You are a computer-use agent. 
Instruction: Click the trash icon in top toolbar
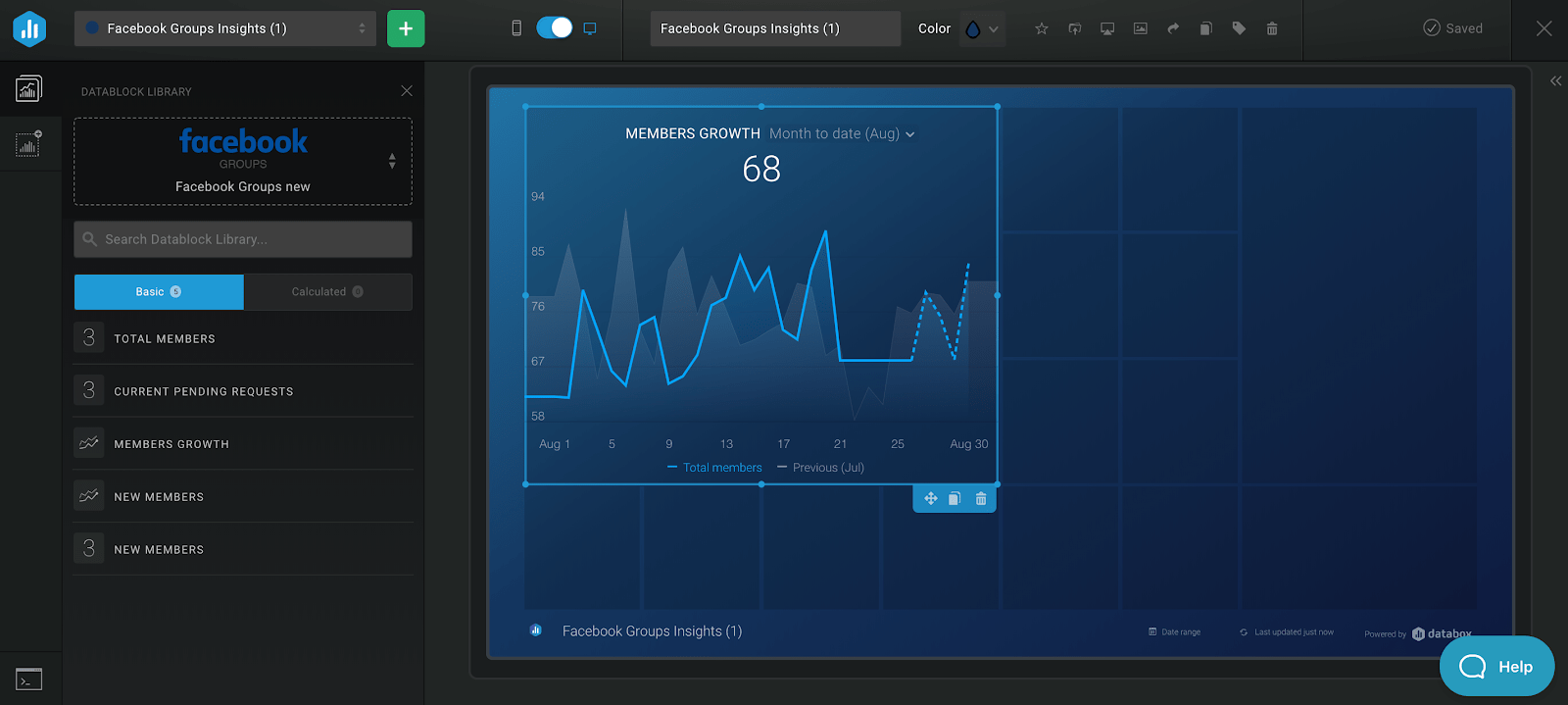[x=1272, y=28]
